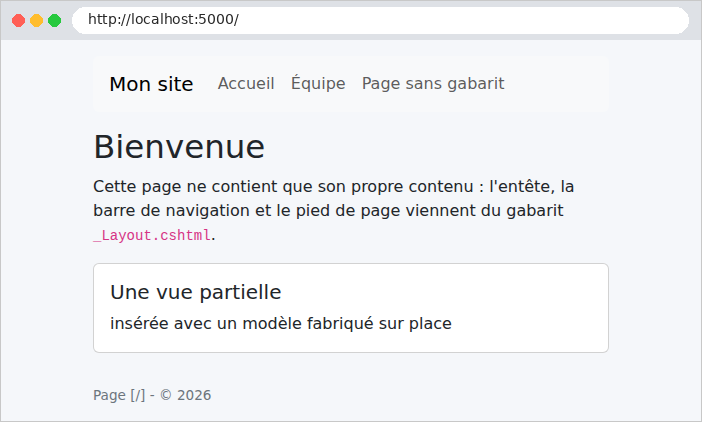Open the Page sans gabarit link

[433, 84]
